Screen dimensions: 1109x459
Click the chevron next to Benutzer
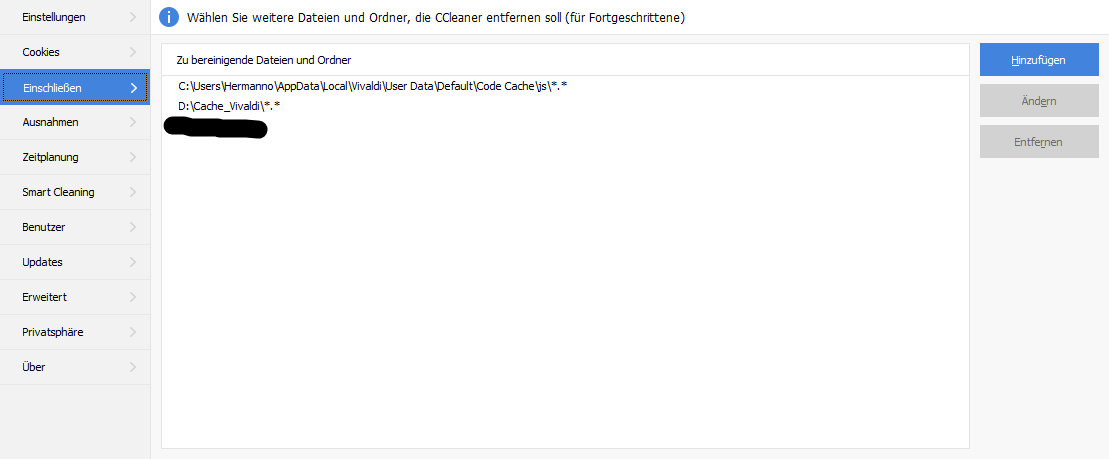(134, 227)
